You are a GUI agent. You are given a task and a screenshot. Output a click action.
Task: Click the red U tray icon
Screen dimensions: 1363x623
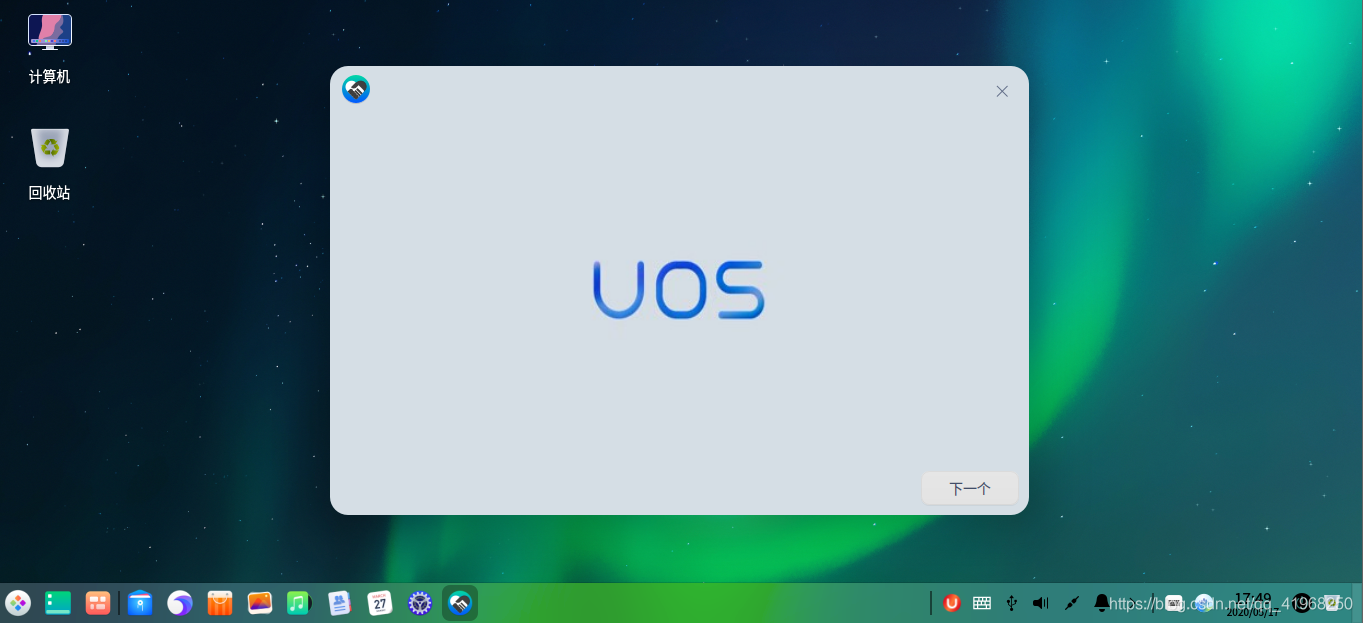[952, 603]
